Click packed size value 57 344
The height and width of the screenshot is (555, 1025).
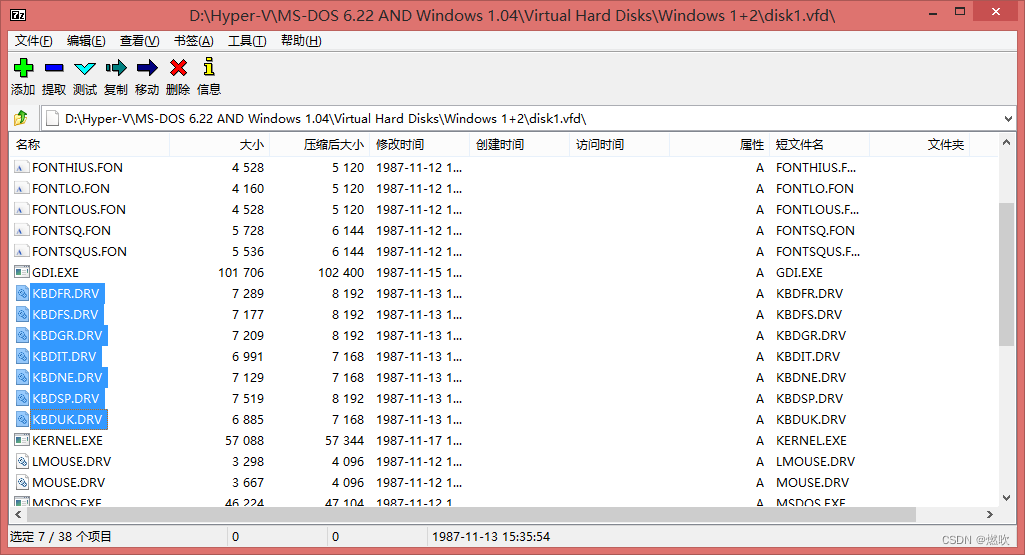click(344, 440)
